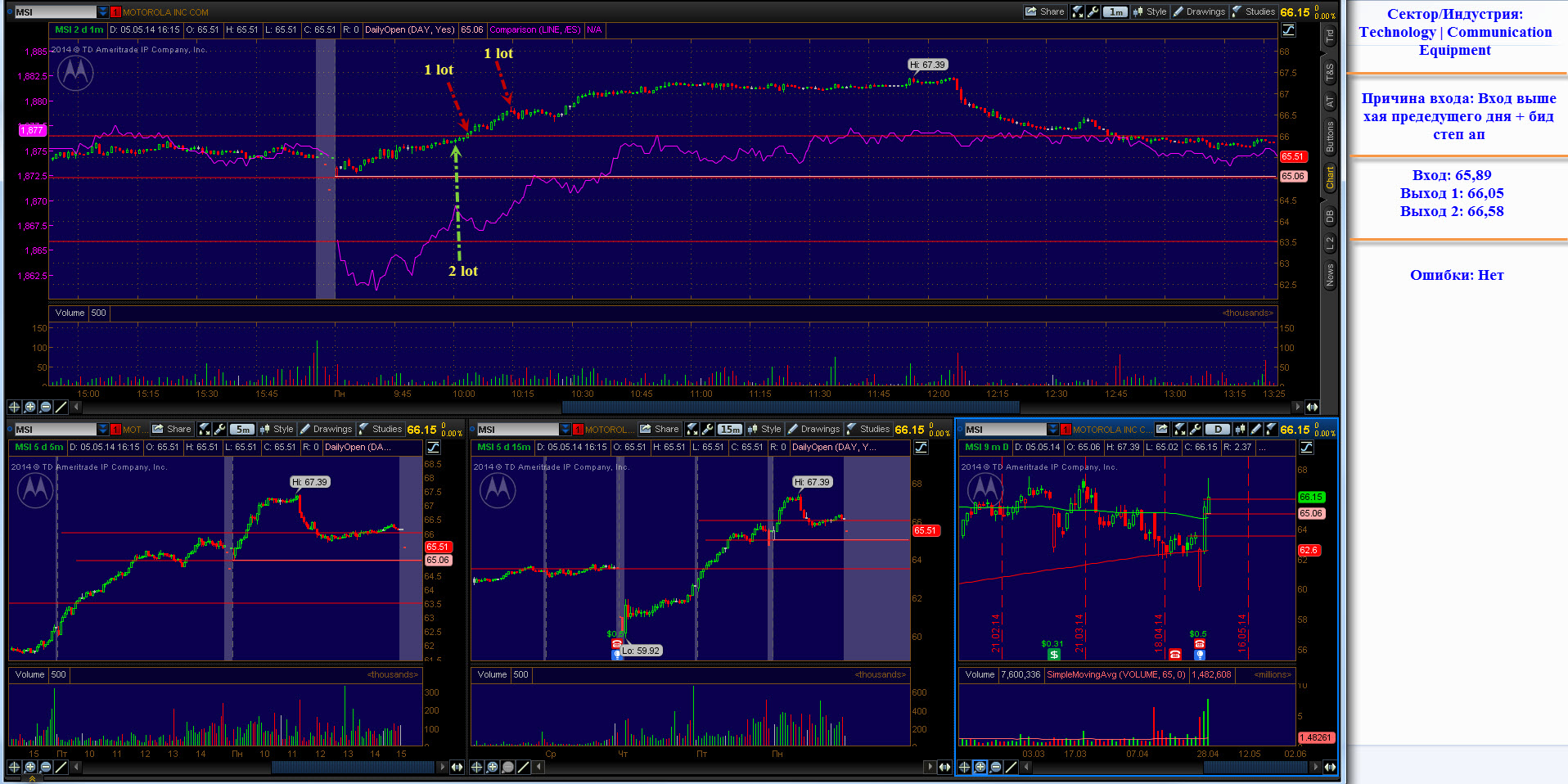
Task: Change the 1m time frame button
Action: coord(1115,11)
